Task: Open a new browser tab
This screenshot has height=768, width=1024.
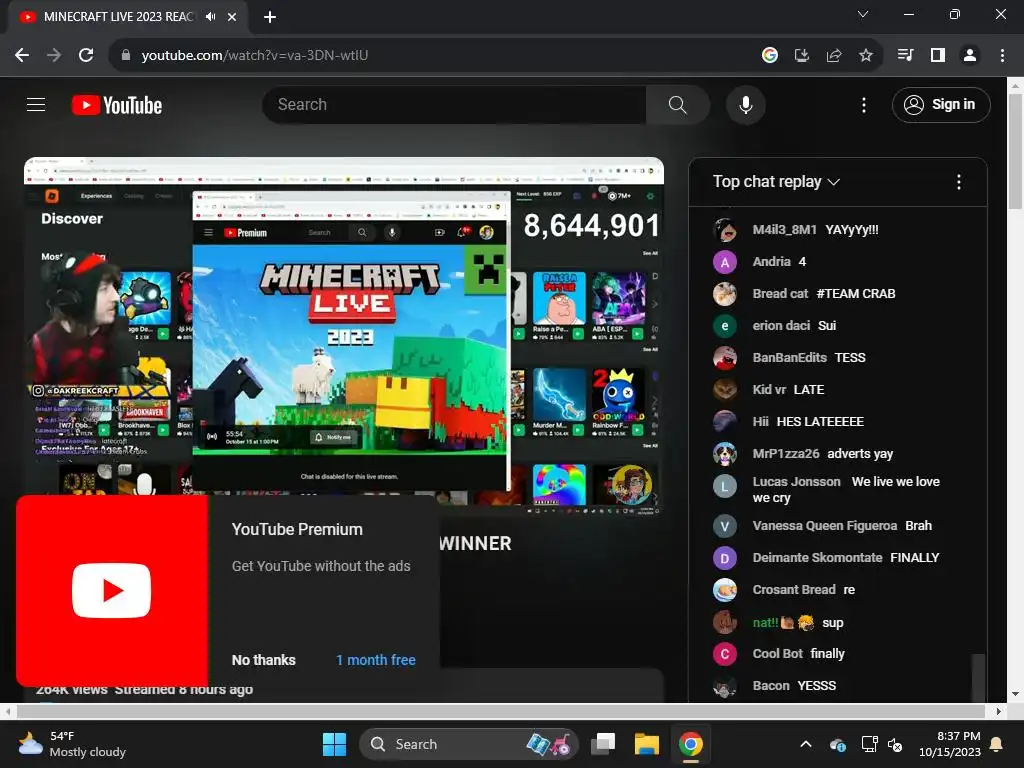Action: 270,17
